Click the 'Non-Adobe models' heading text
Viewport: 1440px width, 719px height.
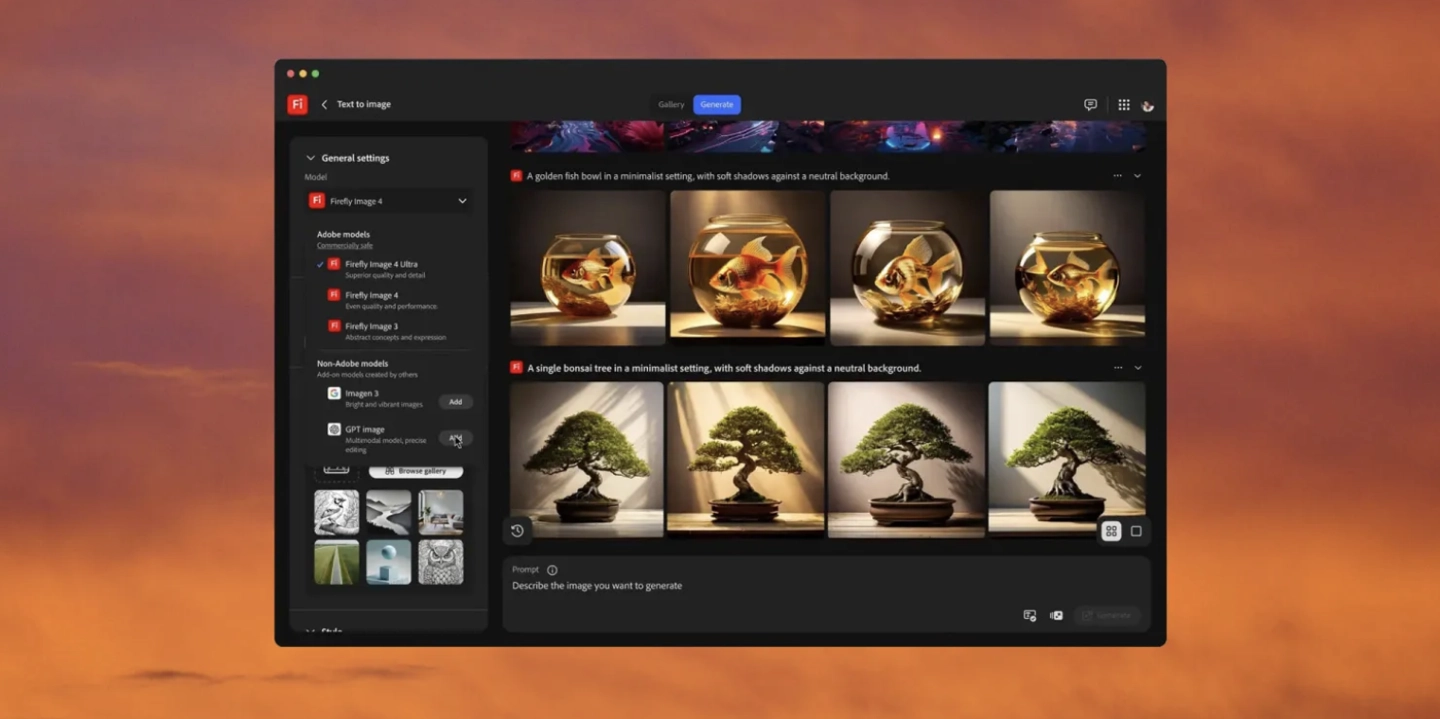pos(352,364)
